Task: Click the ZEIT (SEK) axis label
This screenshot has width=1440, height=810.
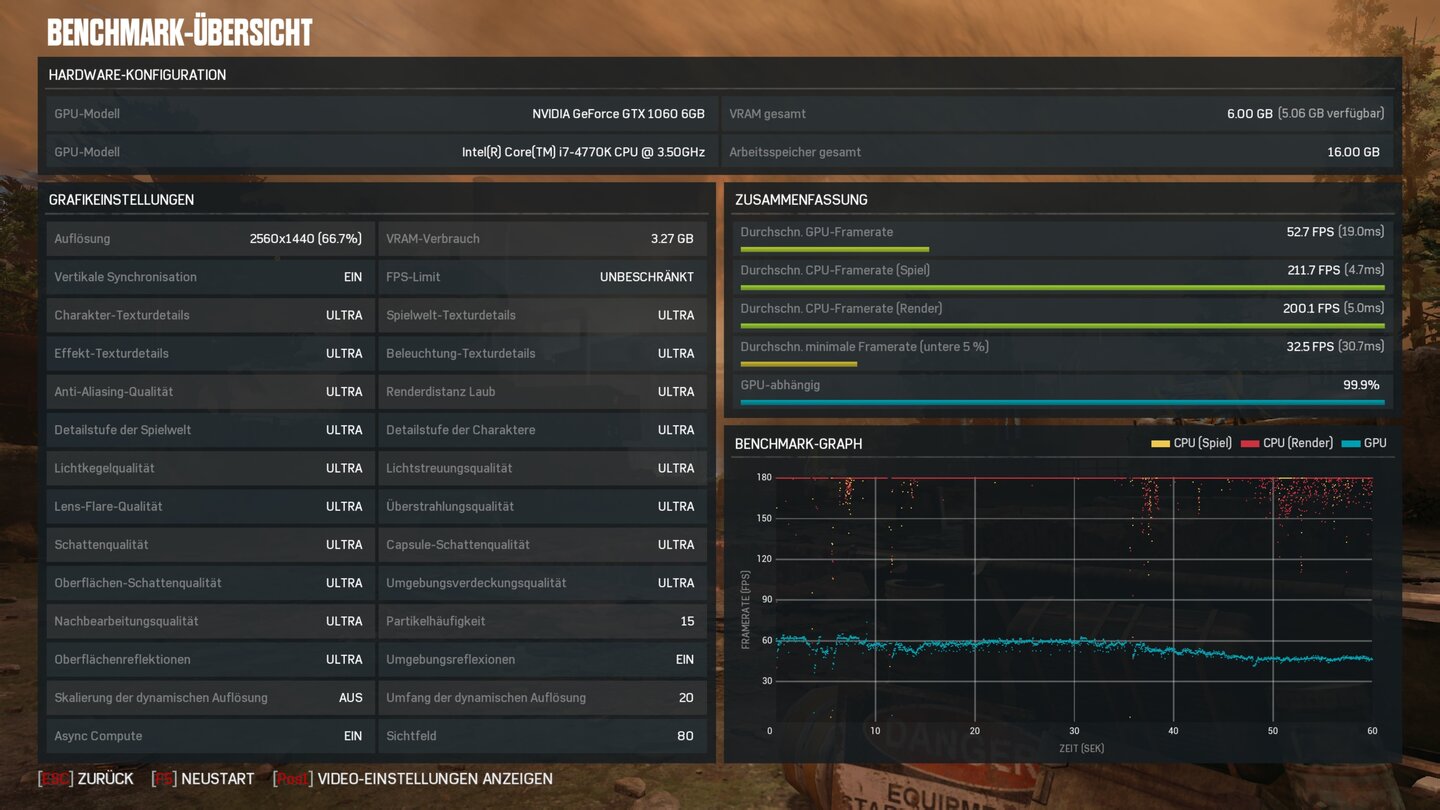Action: (1080, 748)
